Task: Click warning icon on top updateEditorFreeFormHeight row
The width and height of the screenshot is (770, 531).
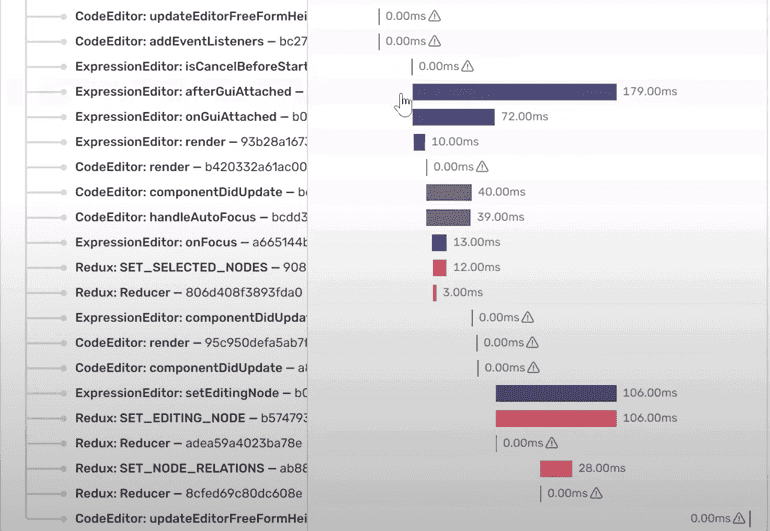Action: (x=435, y=16)
